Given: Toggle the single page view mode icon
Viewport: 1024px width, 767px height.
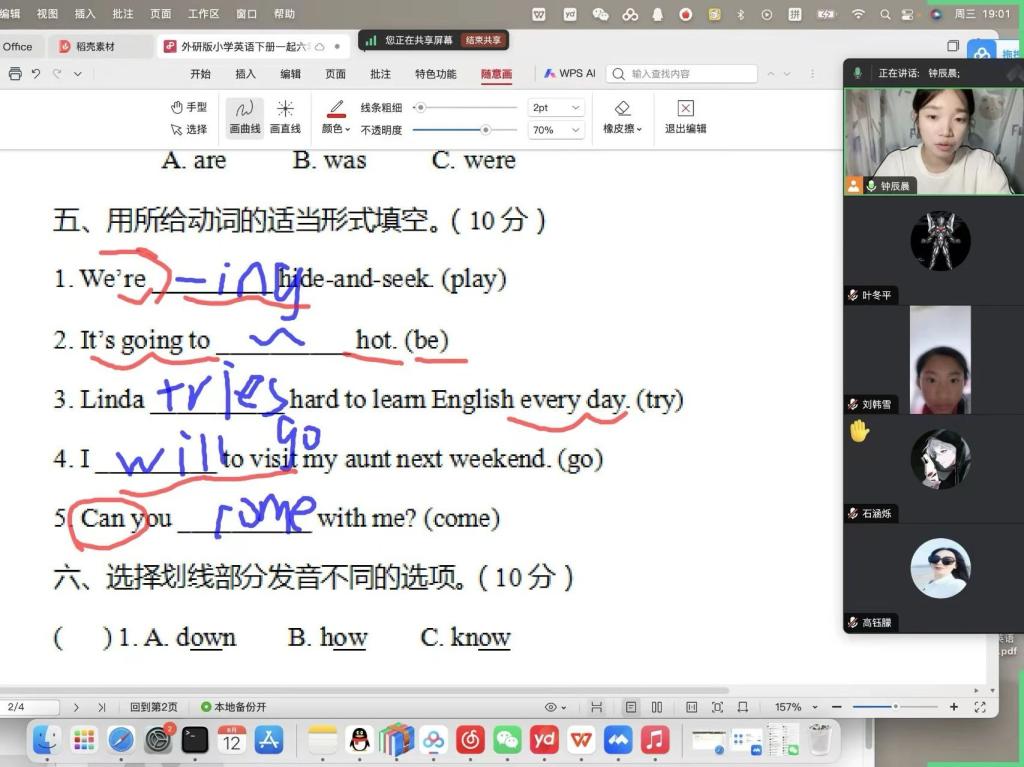Looking at the screenshot, I should click(631, 707).
